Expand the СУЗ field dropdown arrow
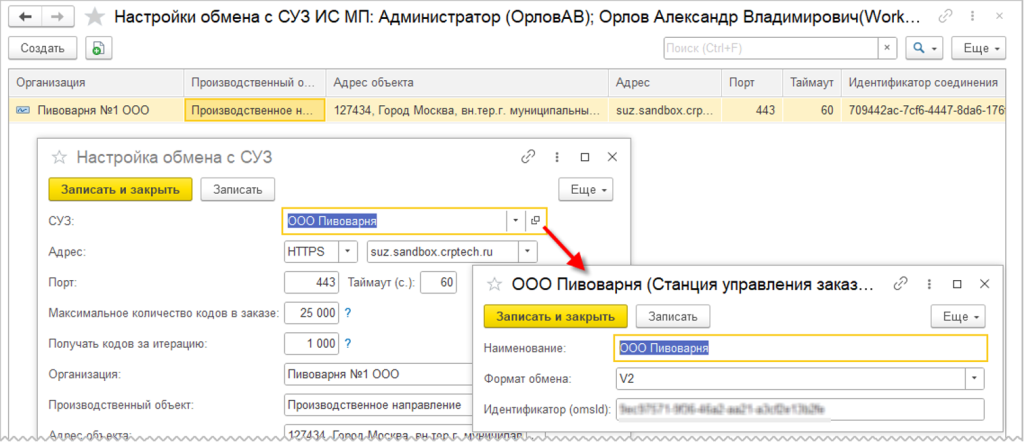Screen dimensions: 1024x442 pos(514,220)
